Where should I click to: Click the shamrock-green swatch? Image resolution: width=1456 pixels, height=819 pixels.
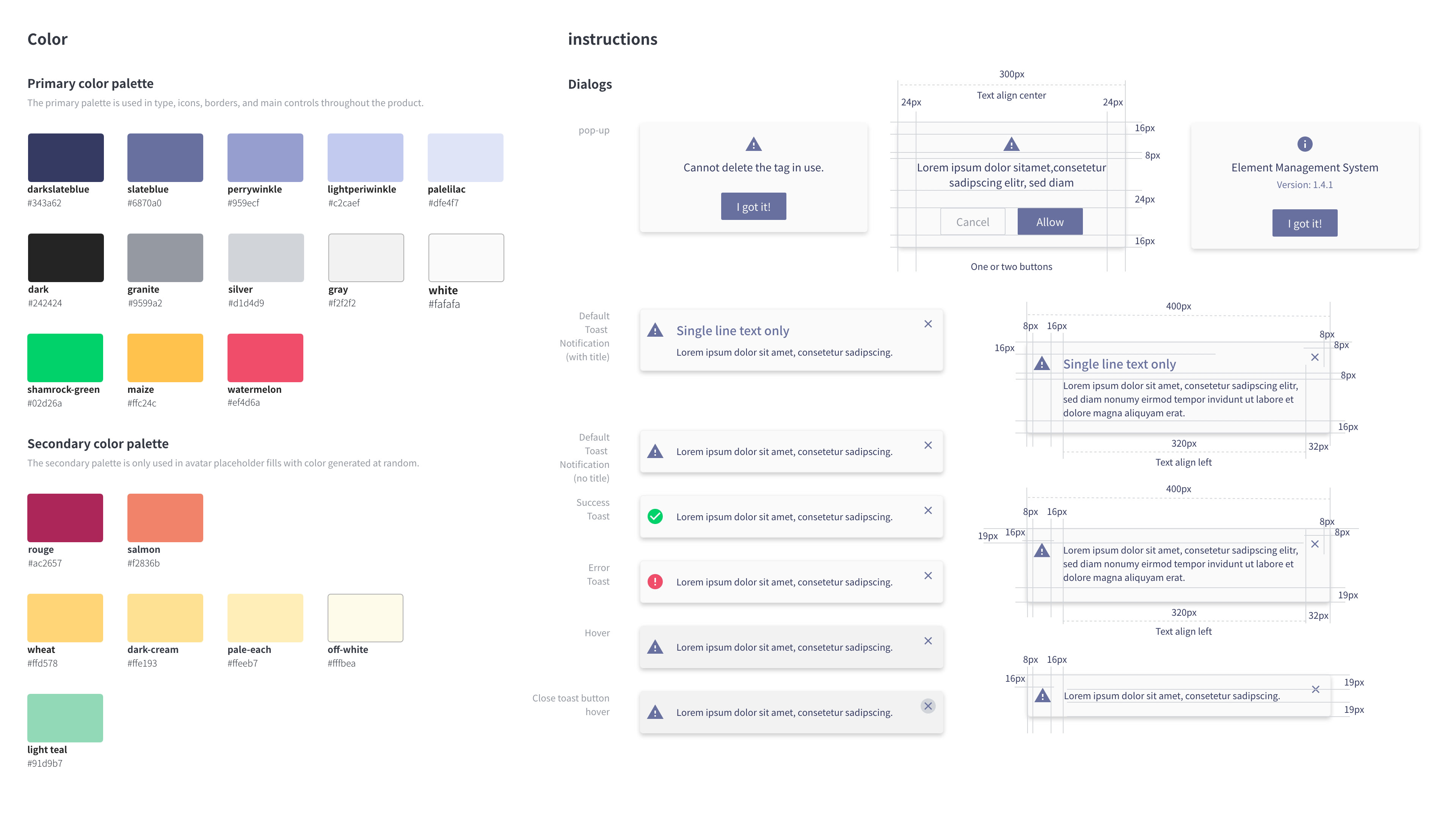65,358
